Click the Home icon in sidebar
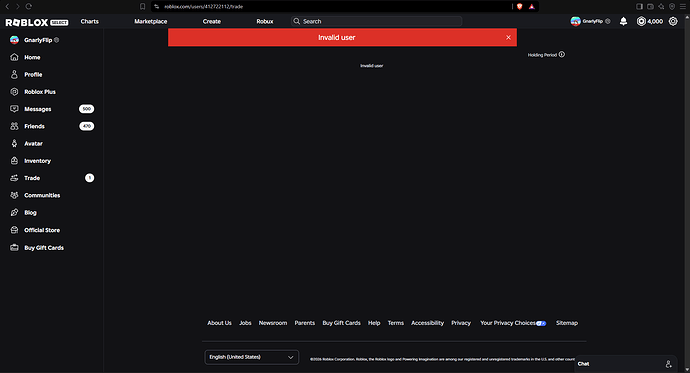This screenshot has width=690, height=373. coord(15,57)
